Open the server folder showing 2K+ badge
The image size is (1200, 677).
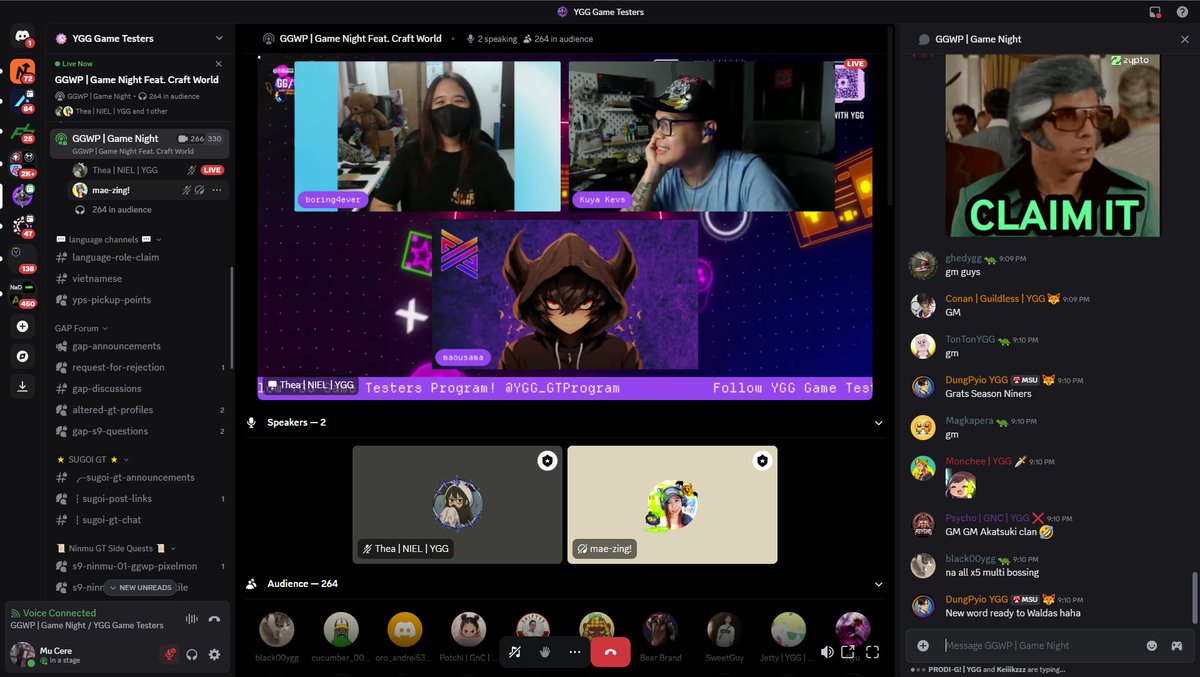(22, 164)
